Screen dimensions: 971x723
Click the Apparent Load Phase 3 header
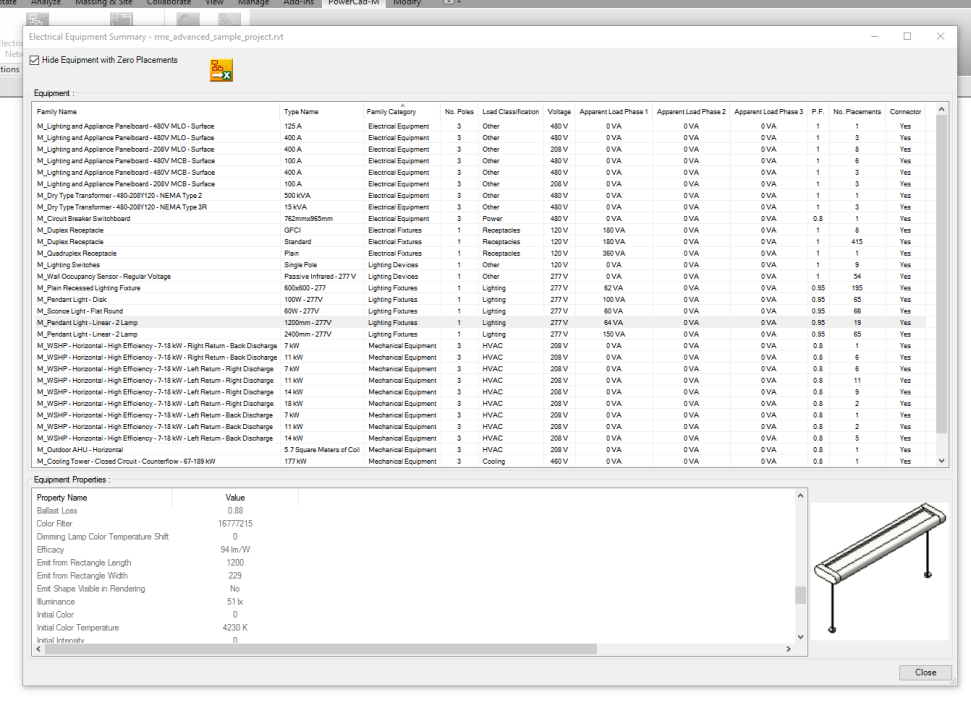point(769,111)
